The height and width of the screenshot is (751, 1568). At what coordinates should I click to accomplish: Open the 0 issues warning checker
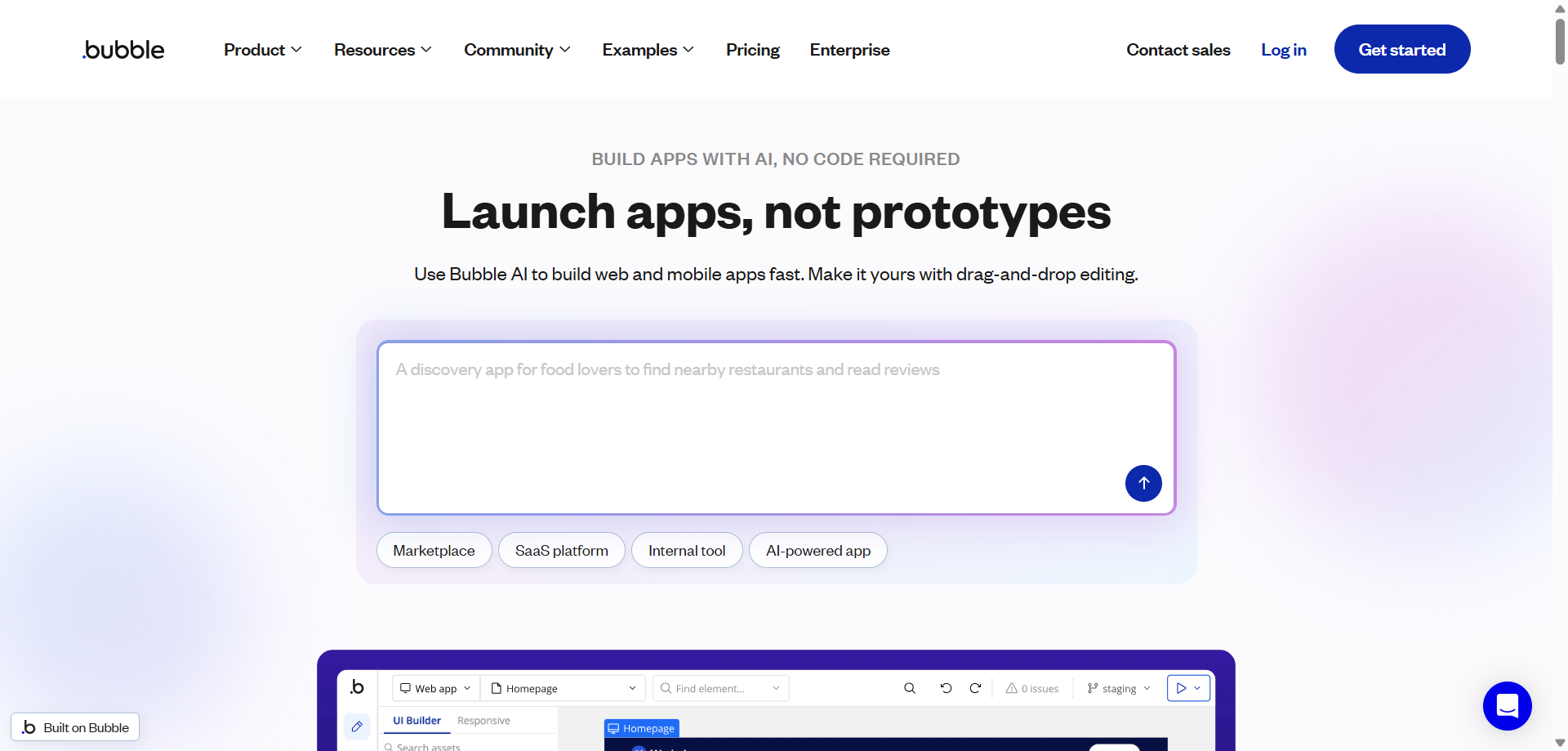tap(1032, 688)
